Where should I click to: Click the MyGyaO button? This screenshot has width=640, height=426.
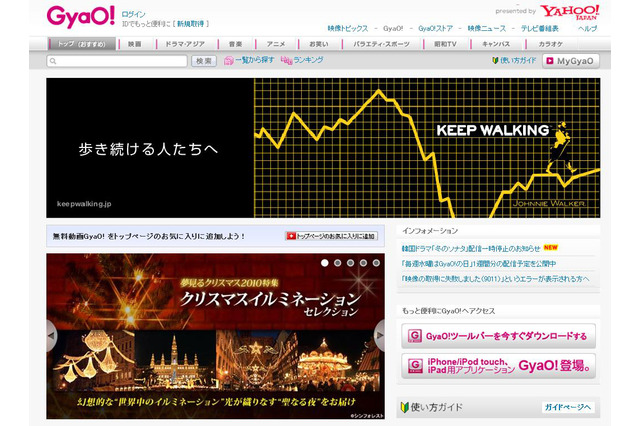tap(574, 61)
